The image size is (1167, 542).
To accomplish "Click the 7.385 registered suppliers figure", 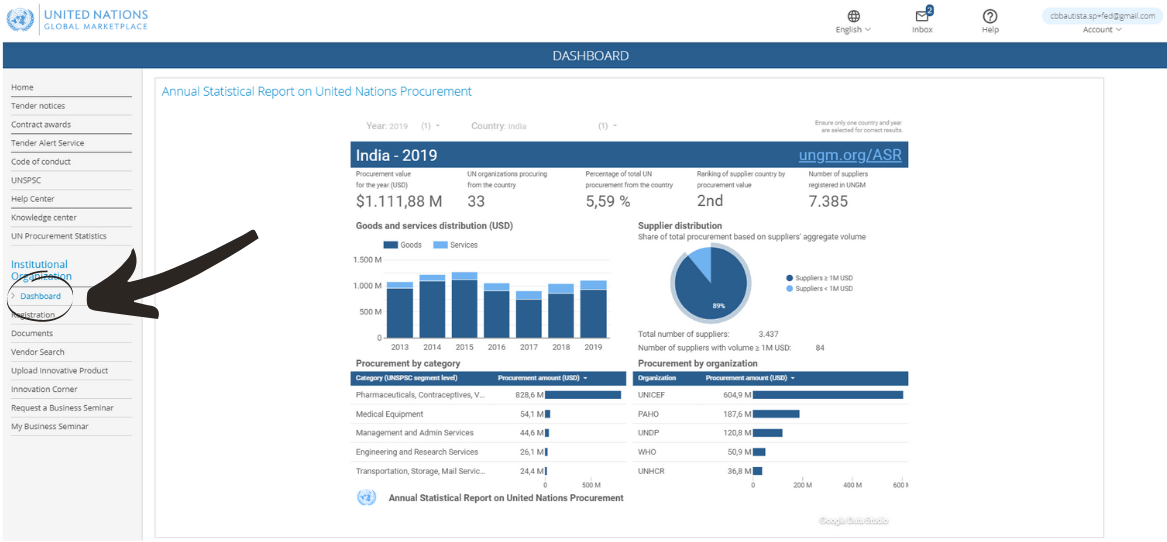I will point(828,201).
